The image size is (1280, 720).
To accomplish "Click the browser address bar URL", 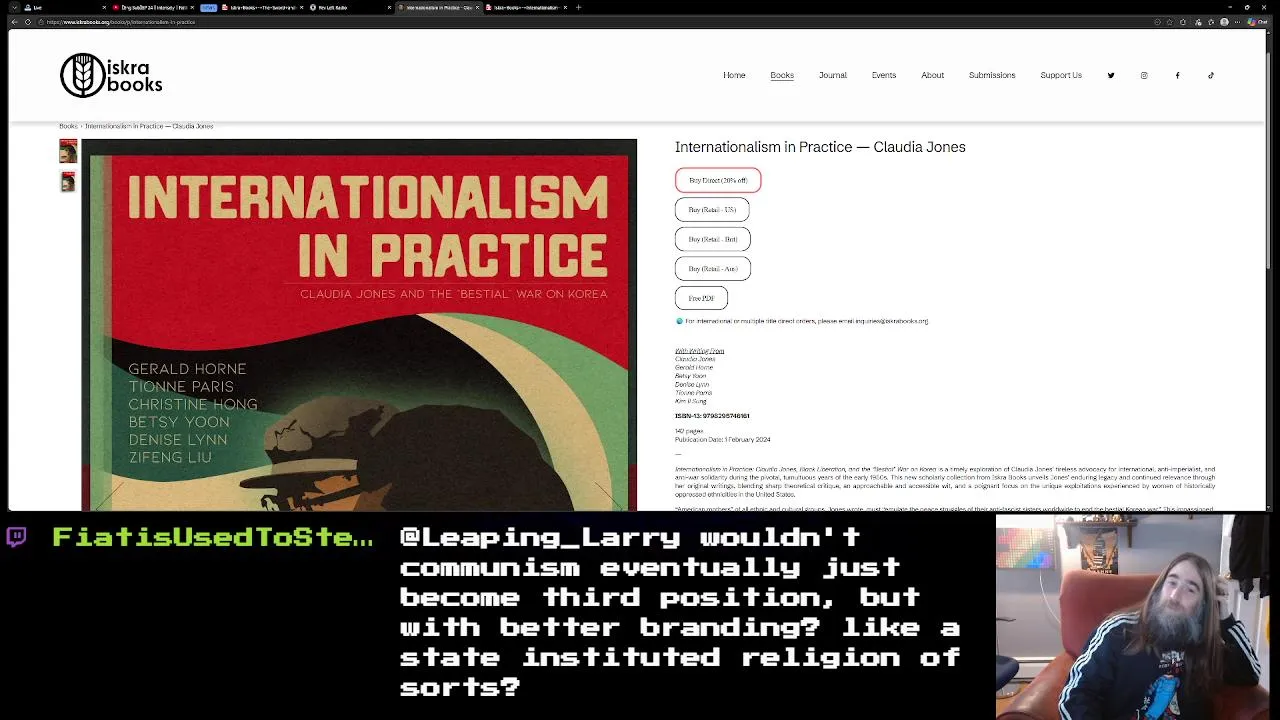I will tap(120, 22).
